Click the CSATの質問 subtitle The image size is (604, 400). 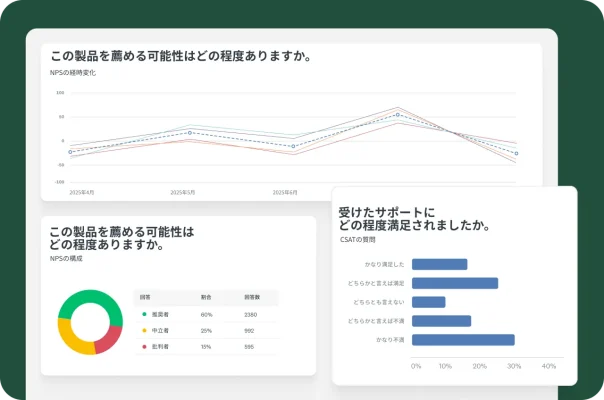(x=357, y=240)
